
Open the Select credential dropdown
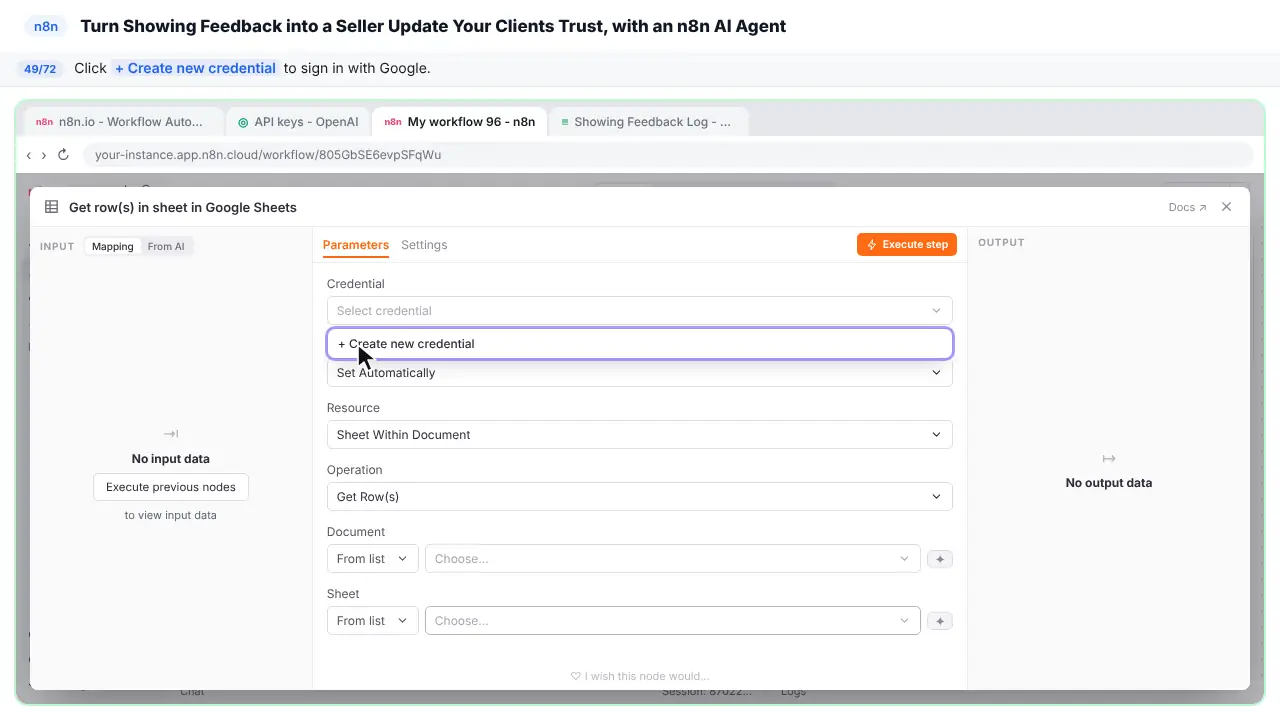[640, 311]
